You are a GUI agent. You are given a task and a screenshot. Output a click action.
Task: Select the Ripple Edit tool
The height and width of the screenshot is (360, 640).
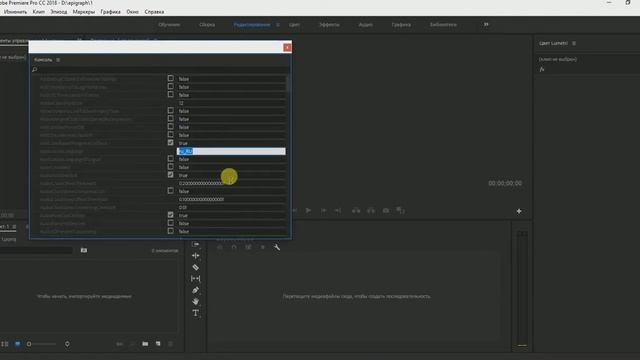pos(196,256)
